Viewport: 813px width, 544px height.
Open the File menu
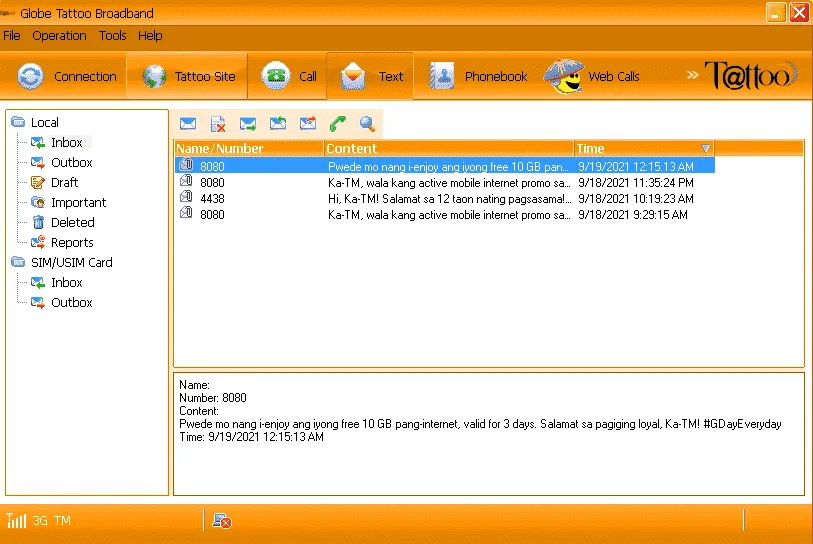click(x=11, y=36)
